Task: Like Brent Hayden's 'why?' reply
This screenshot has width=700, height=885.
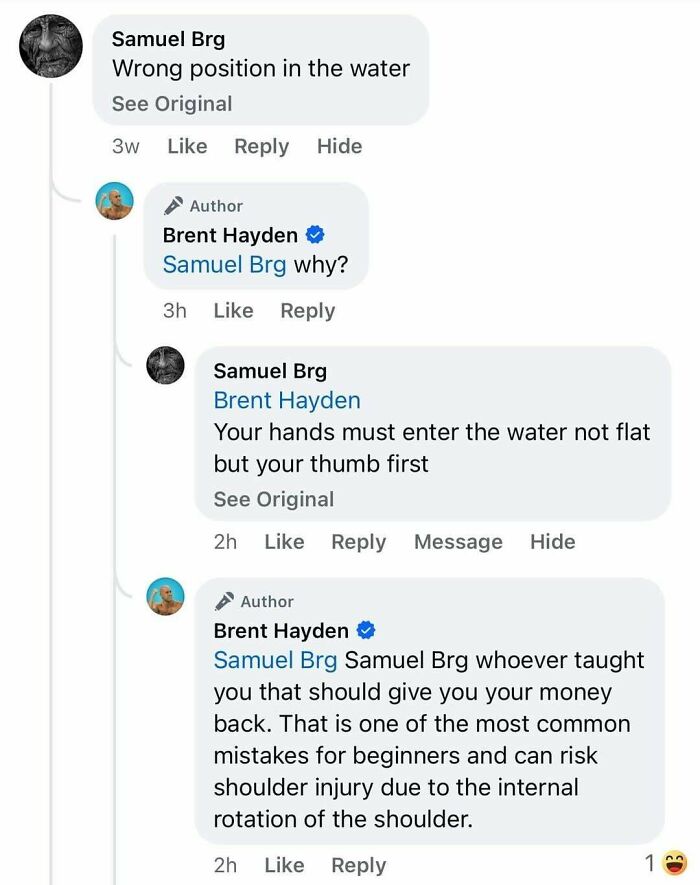Action: click(x=233, y=311)
